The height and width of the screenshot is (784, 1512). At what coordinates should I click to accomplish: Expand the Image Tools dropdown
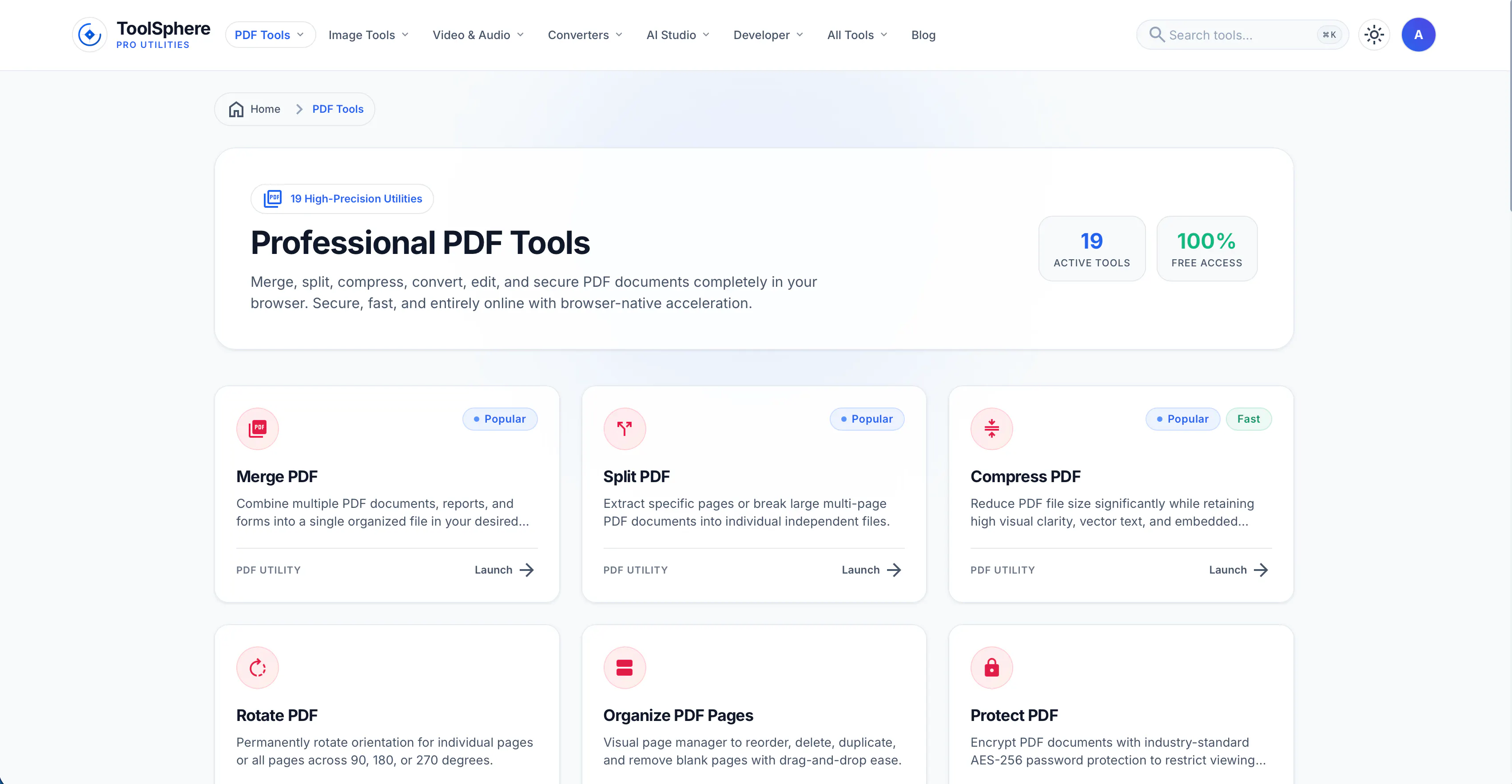368,35
